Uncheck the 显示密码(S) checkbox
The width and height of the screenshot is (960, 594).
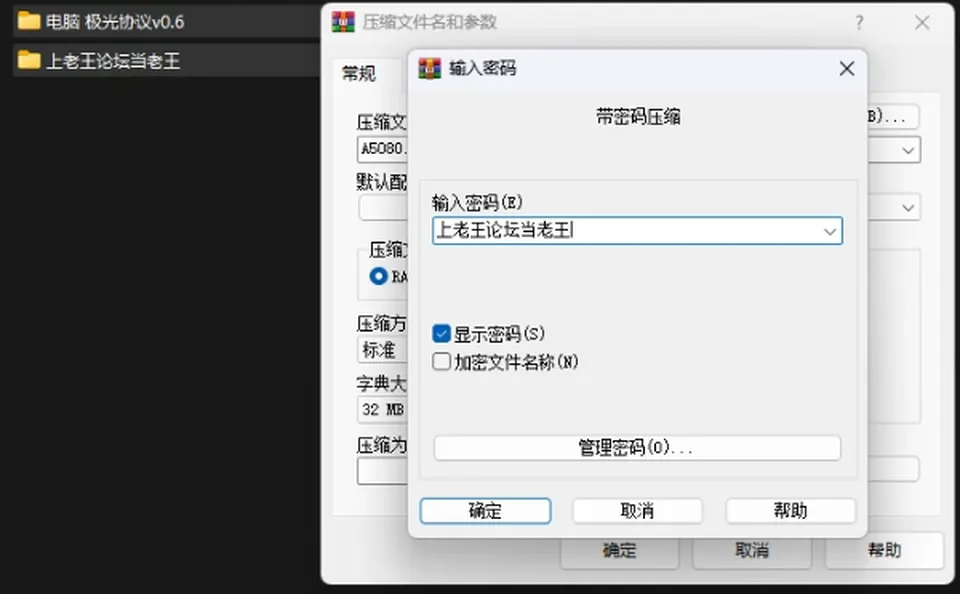441,334
